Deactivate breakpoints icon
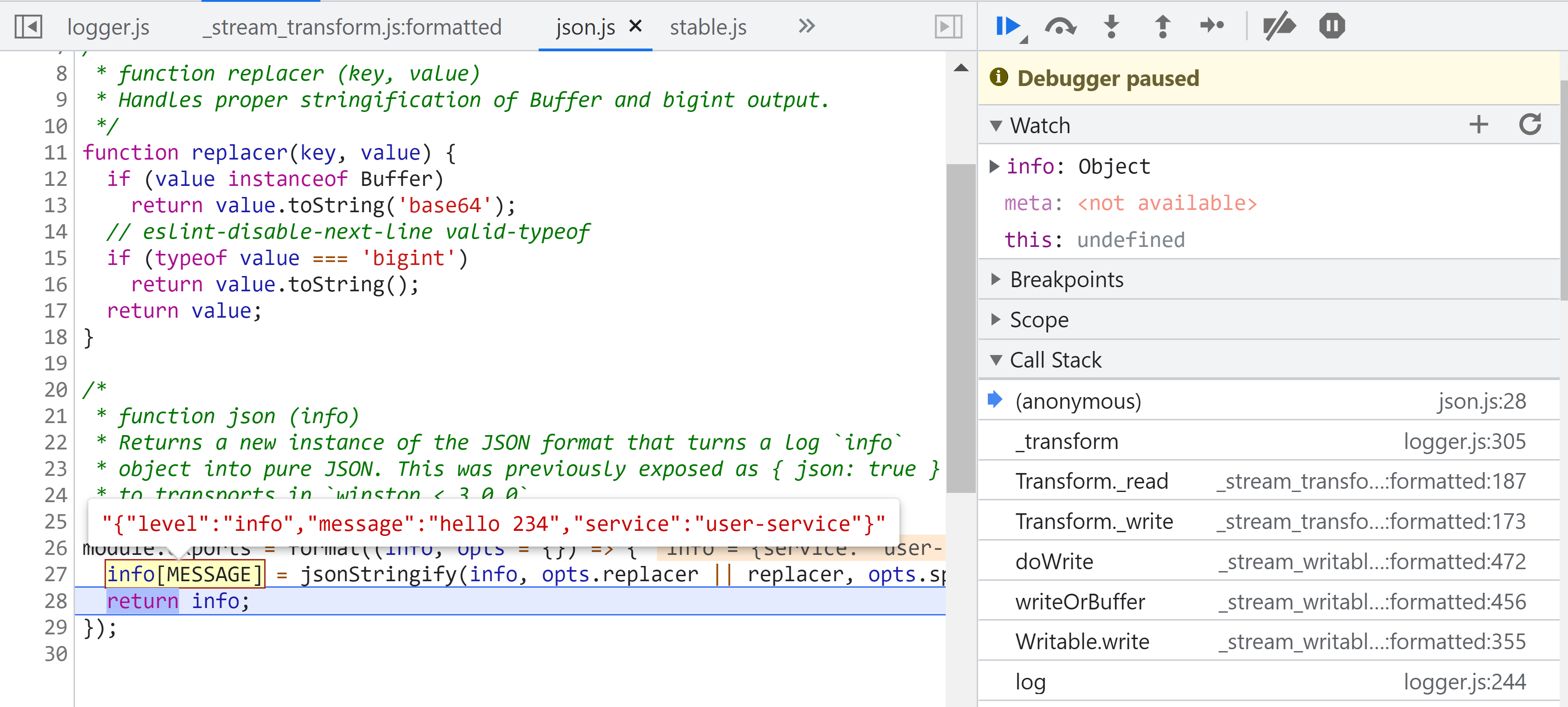Screen dimensions: 1568x707 (1278, 26)
